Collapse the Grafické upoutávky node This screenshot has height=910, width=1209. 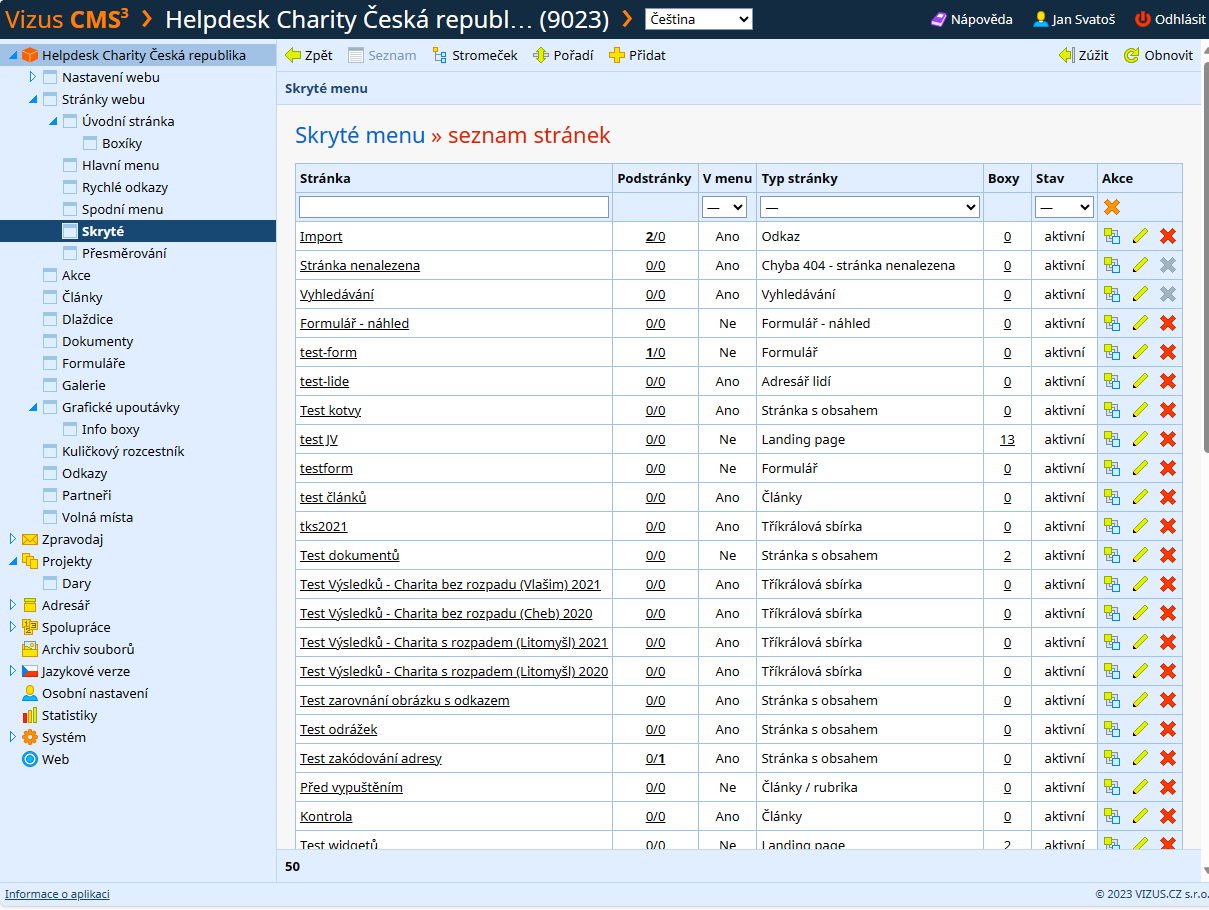pos(32,407)
